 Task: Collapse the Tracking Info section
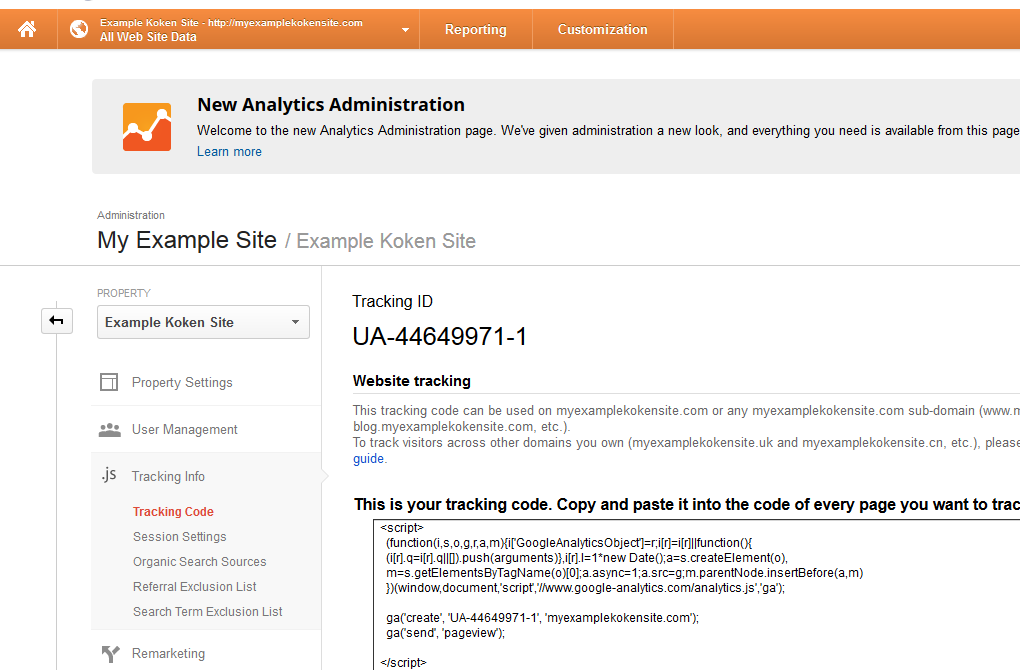[168, 476]
